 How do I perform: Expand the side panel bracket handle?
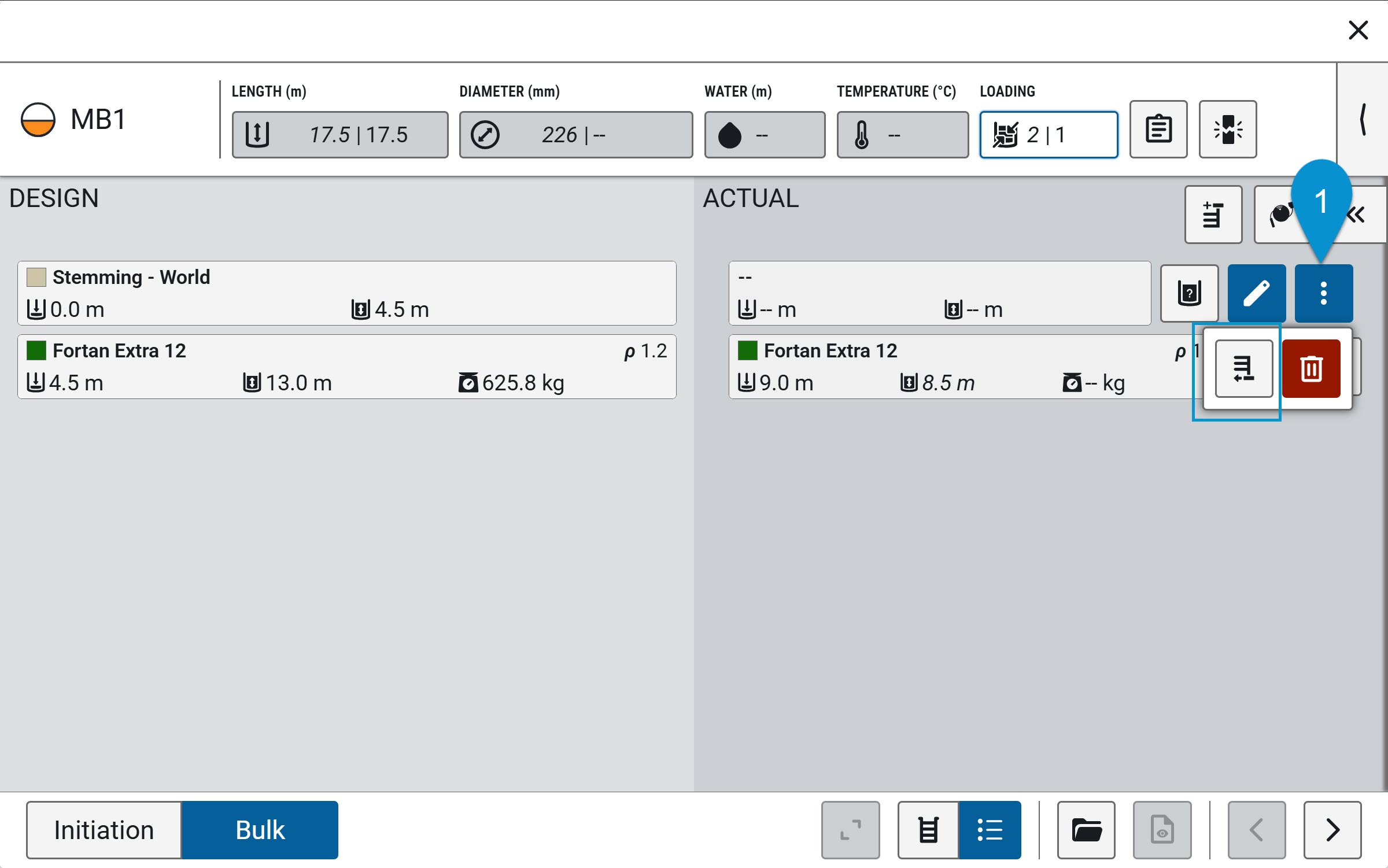pos(1363,120)
